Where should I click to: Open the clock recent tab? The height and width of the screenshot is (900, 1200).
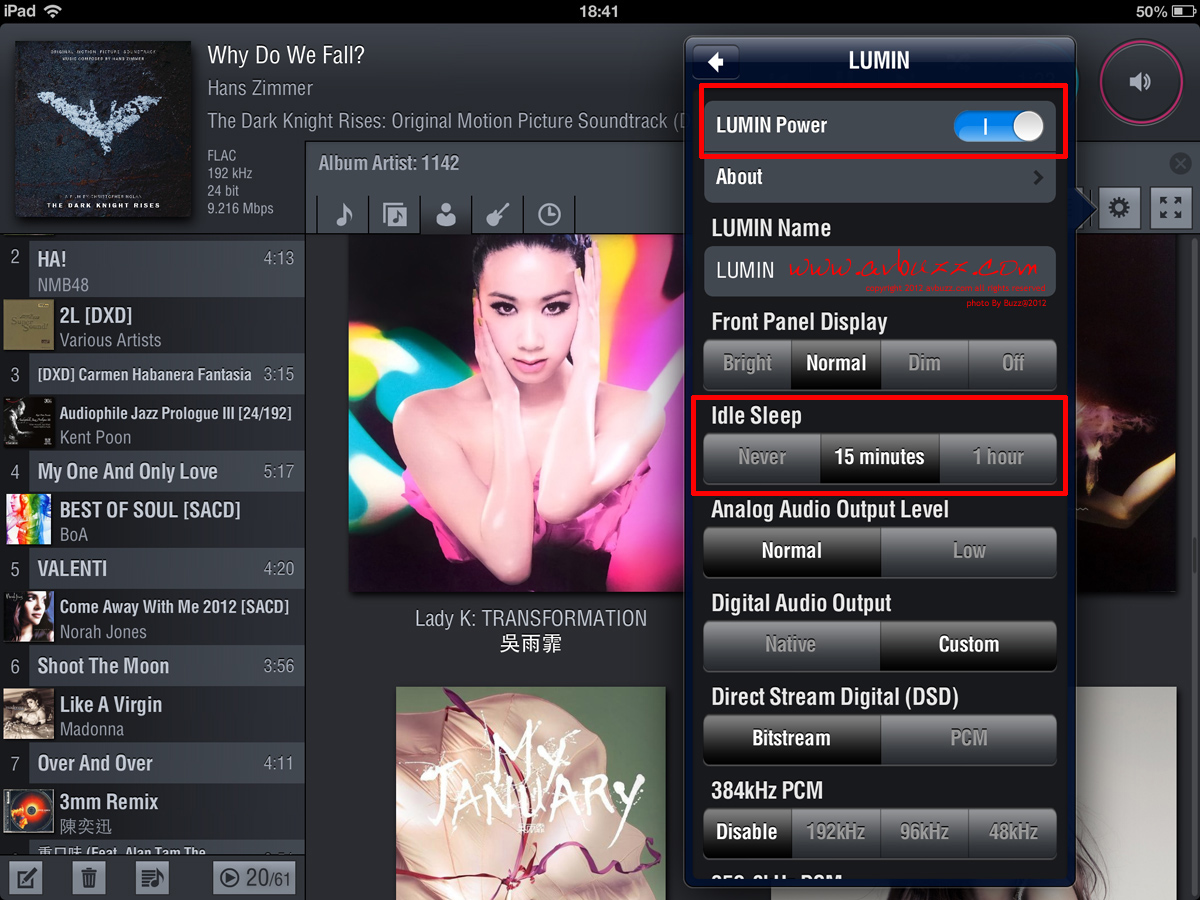click(x=549, y=214)
